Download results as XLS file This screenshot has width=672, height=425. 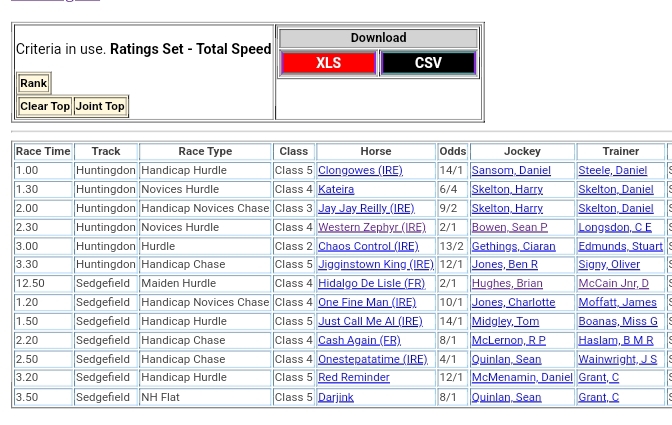pos(328,63)
